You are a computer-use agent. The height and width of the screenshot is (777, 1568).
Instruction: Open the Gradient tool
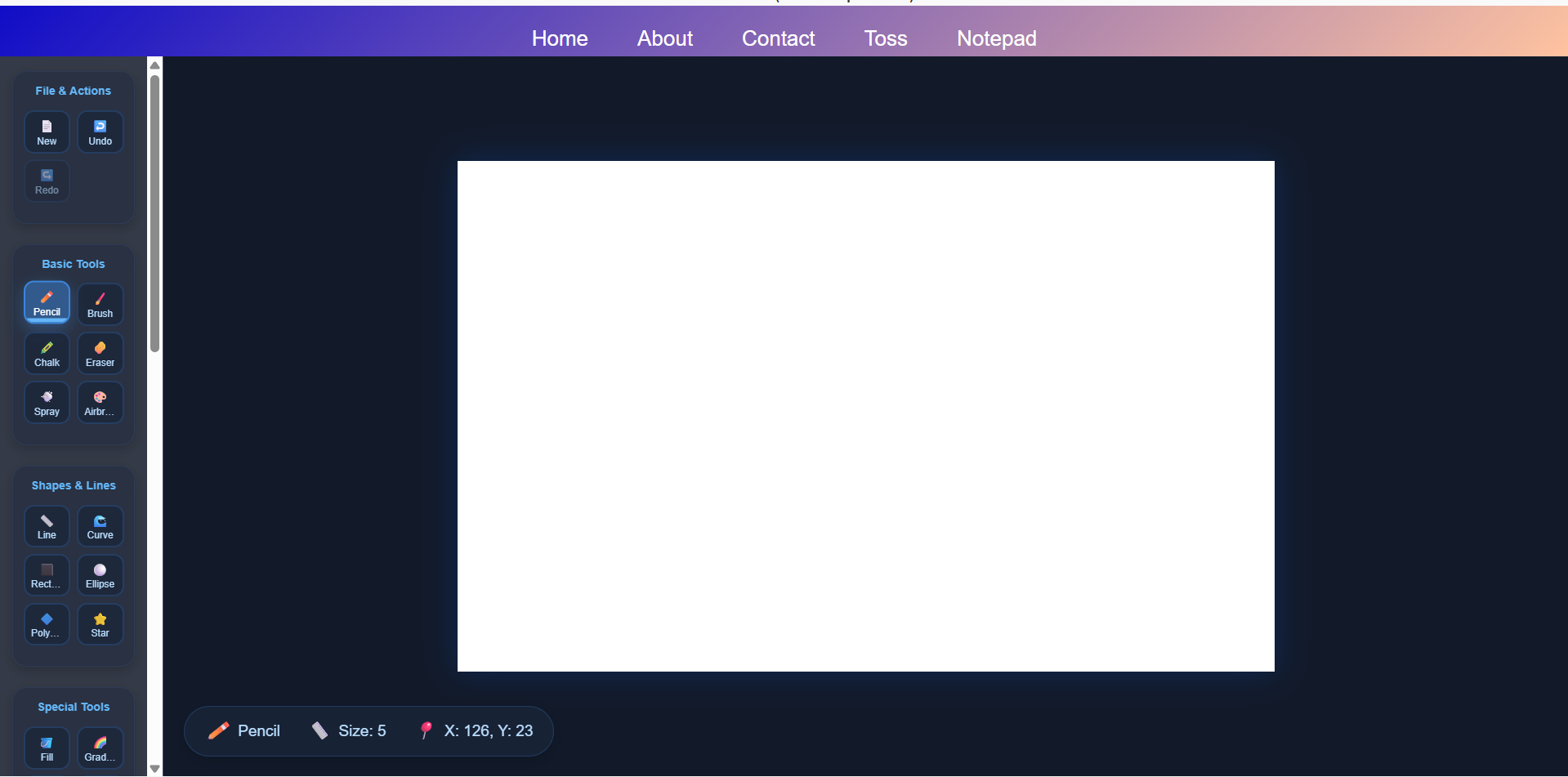tap(100, 748)
